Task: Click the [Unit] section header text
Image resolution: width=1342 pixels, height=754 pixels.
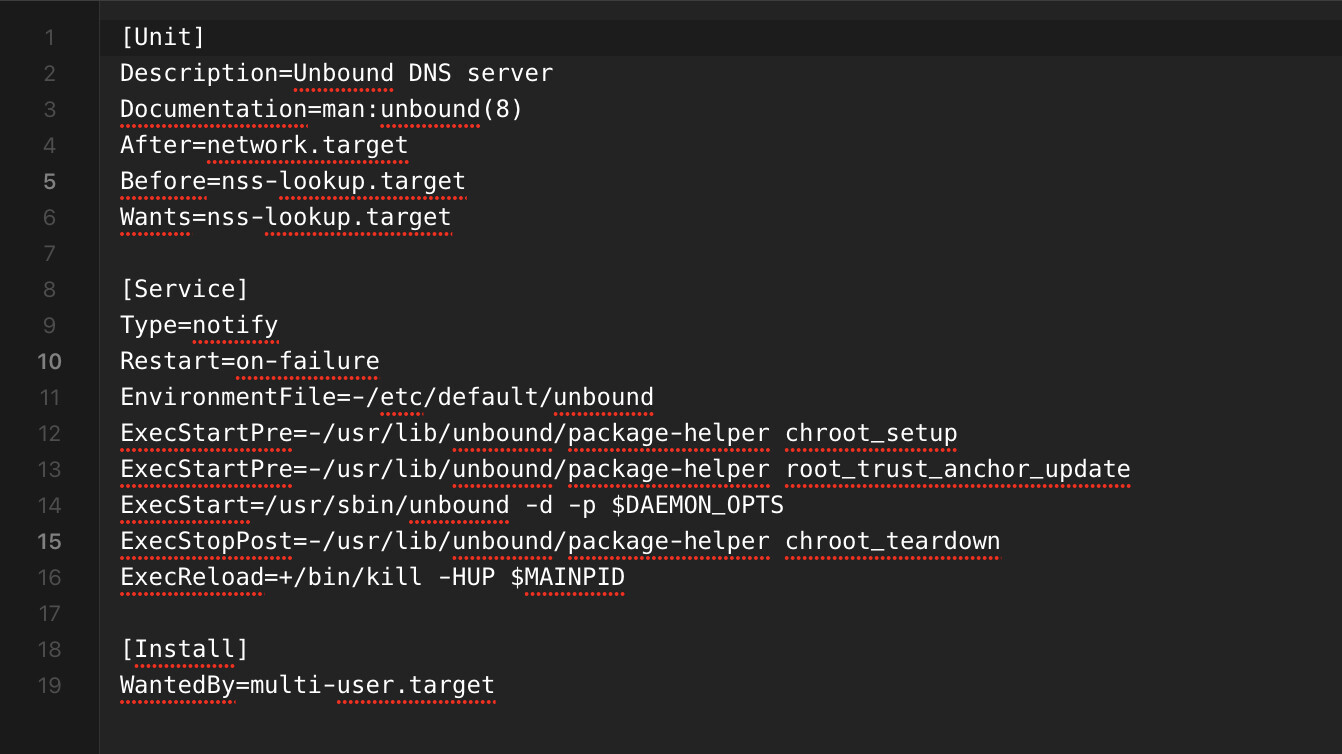Action: 162,37
